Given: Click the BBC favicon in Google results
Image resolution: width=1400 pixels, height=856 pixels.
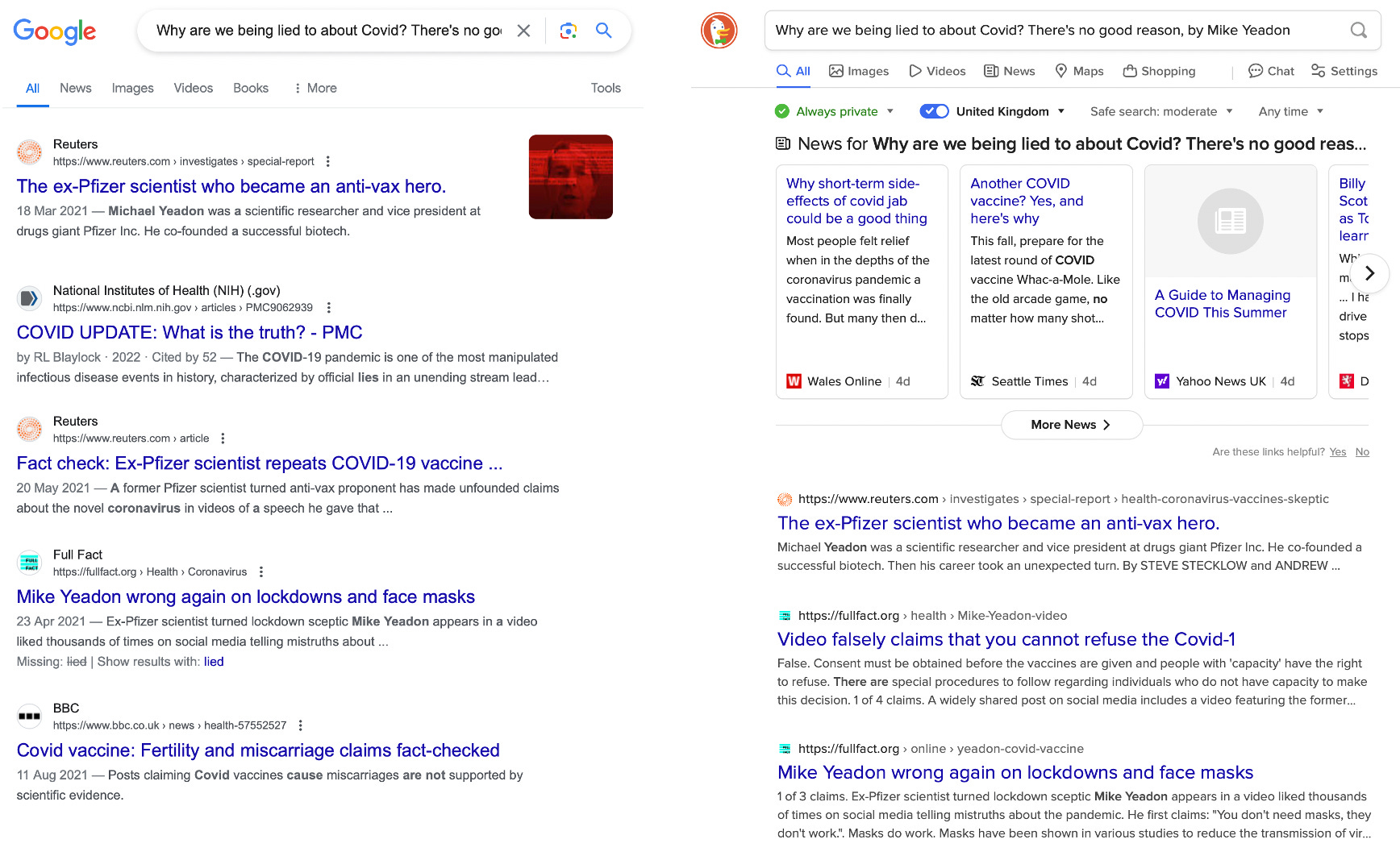Looking at the screenshot, I should click(x=30, y=716).
